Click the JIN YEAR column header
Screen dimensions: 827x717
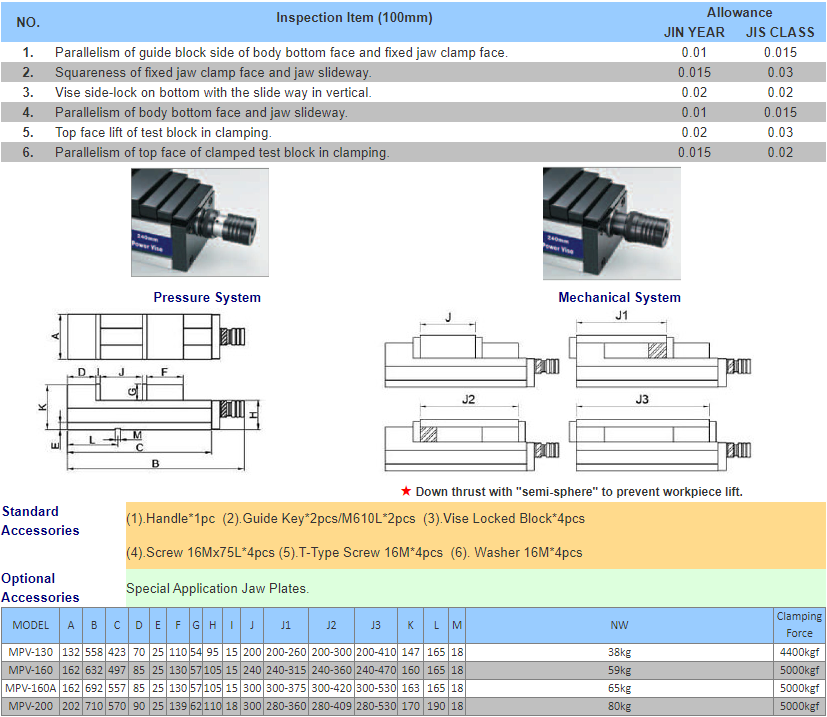point(694,32)
